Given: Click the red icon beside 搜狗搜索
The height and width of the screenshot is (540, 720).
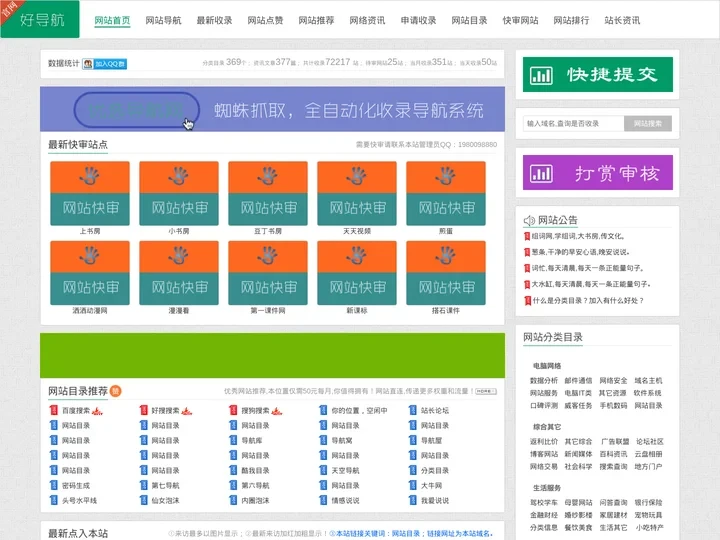Looking at the screenshot, I should [x=233, y=411].
